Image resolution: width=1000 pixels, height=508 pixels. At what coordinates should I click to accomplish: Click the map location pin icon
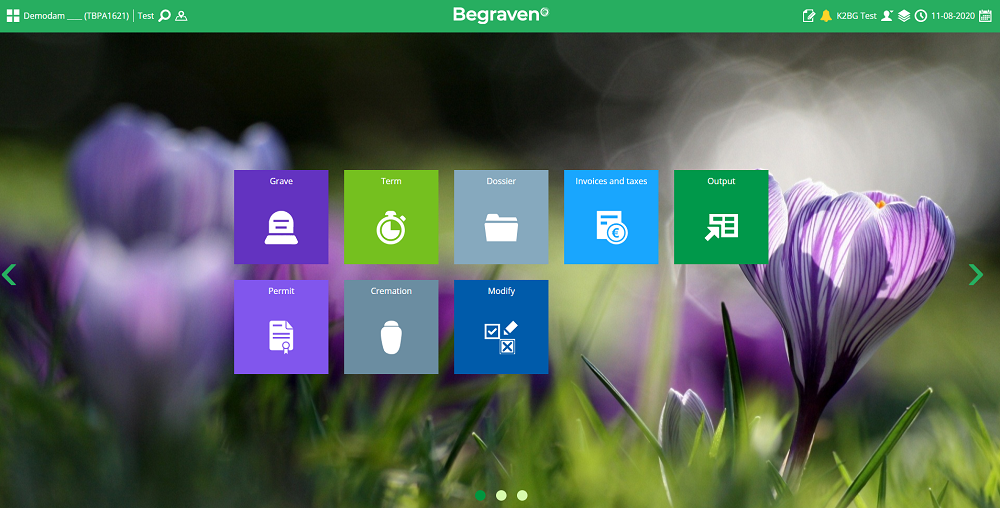pos(181,16)
